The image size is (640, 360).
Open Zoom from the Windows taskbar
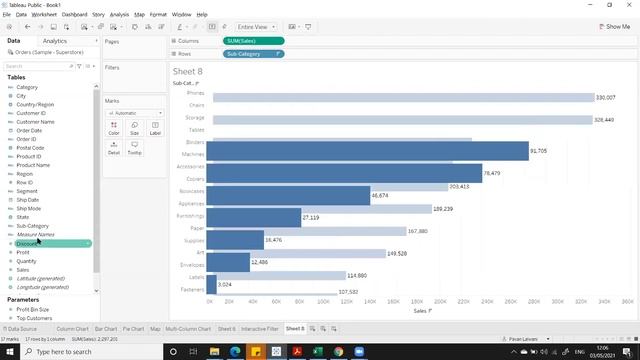tap(359, 351)
